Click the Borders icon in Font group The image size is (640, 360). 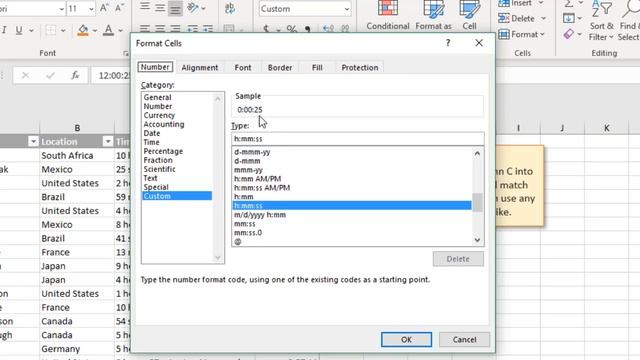(x=51, y=31)
